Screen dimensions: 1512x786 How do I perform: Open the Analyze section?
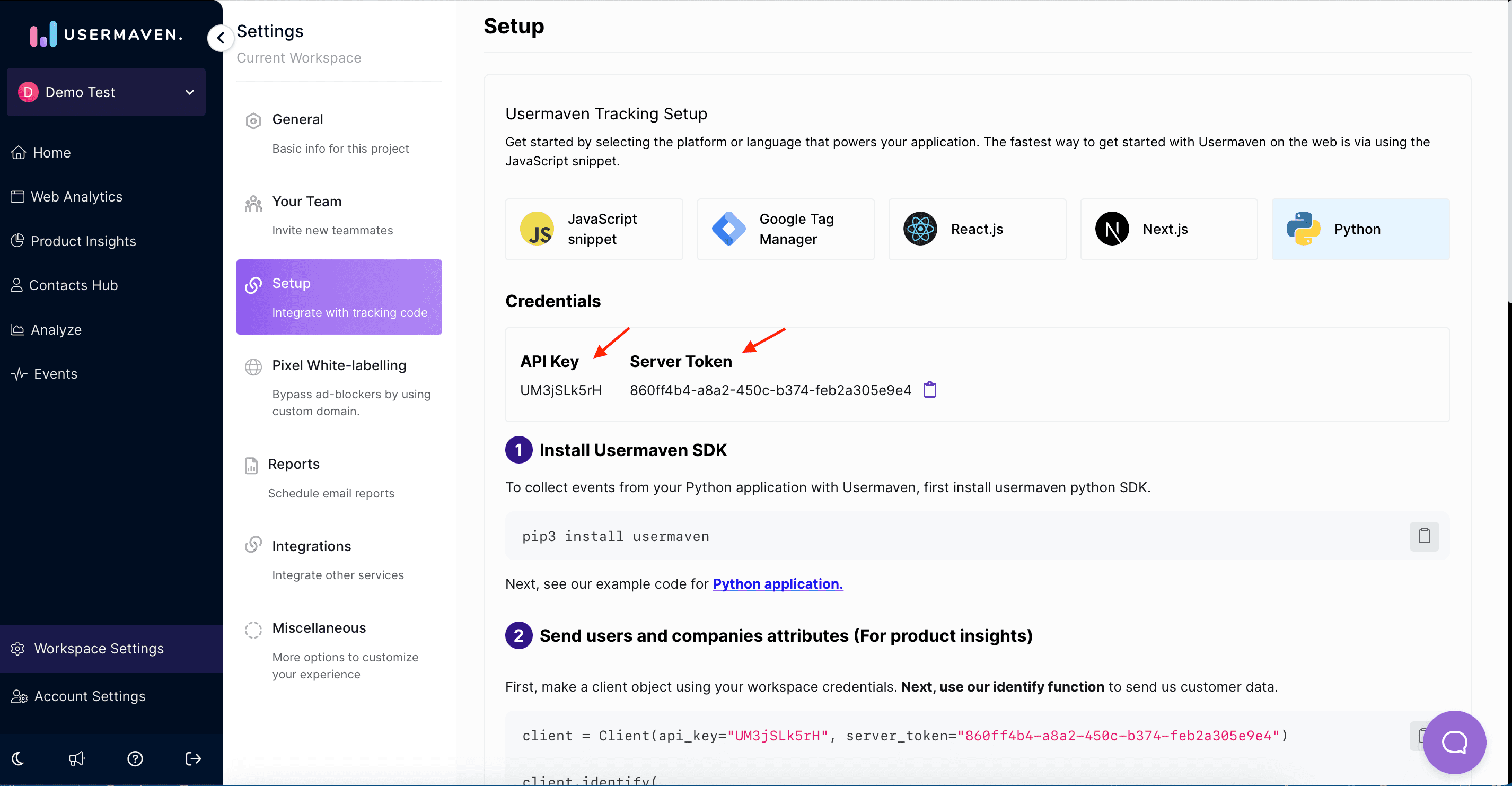(46, 330)
